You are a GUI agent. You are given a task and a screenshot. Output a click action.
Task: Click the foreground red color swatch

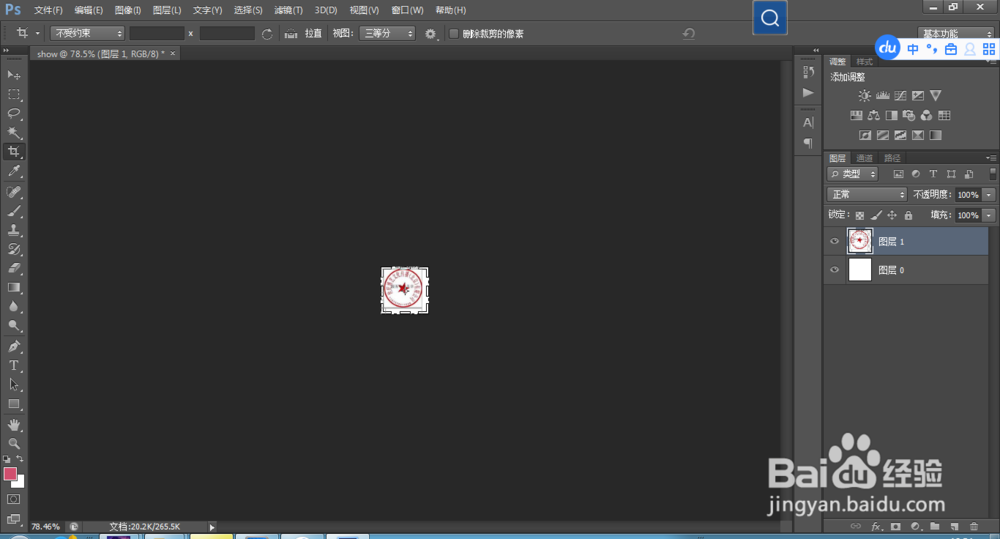point(10,474)
